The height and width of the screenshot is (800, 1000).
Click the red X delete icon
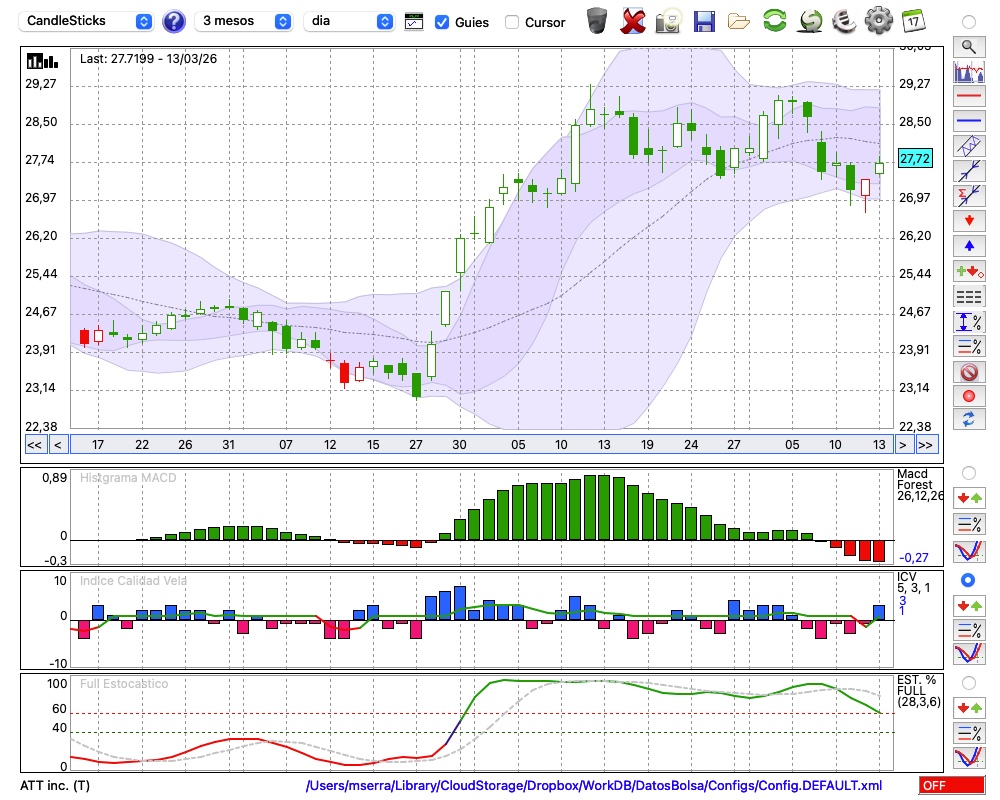tap(633, 20)
